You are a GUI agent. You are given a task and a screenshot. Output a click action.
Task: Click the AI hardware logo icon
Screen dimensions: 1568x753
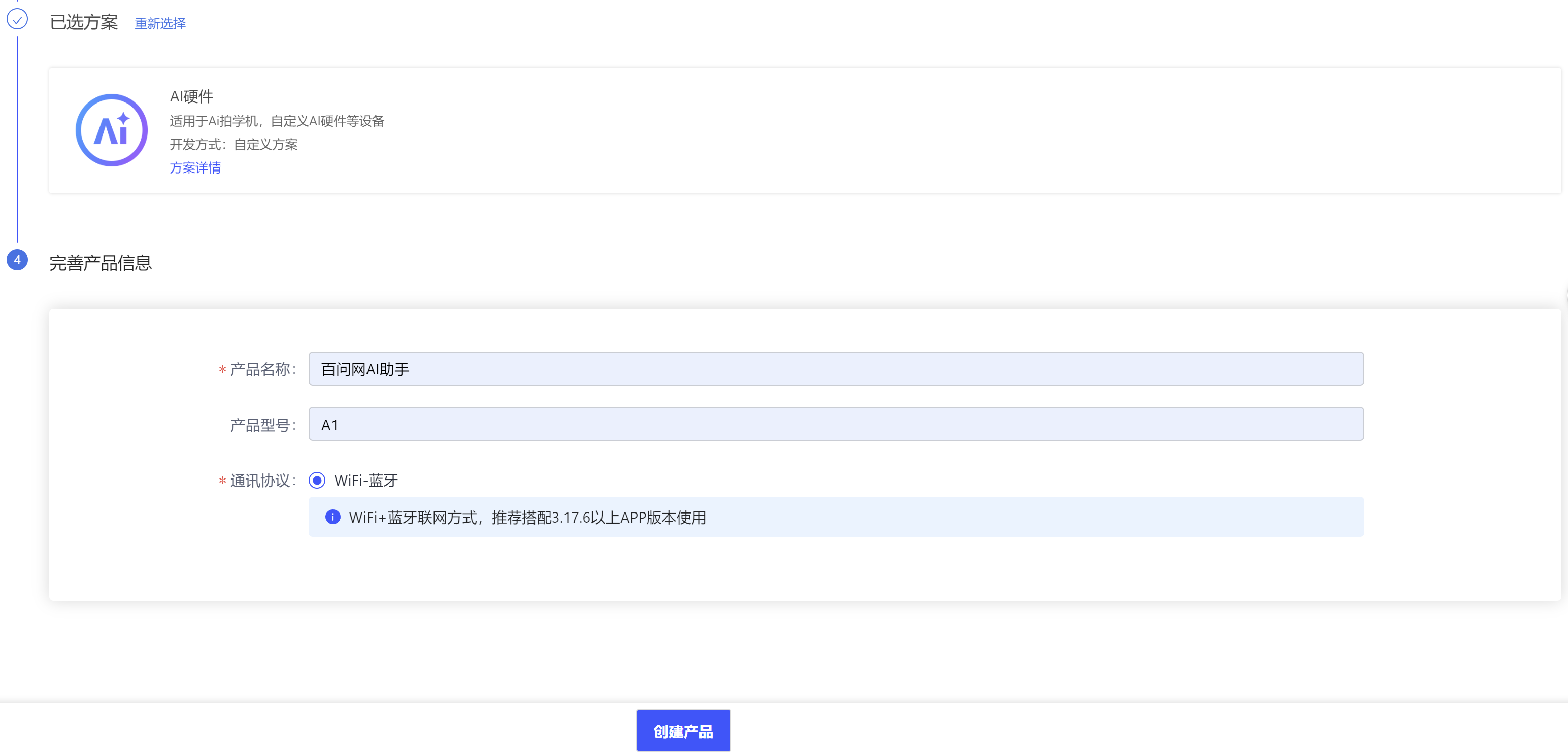pos(111,130)
